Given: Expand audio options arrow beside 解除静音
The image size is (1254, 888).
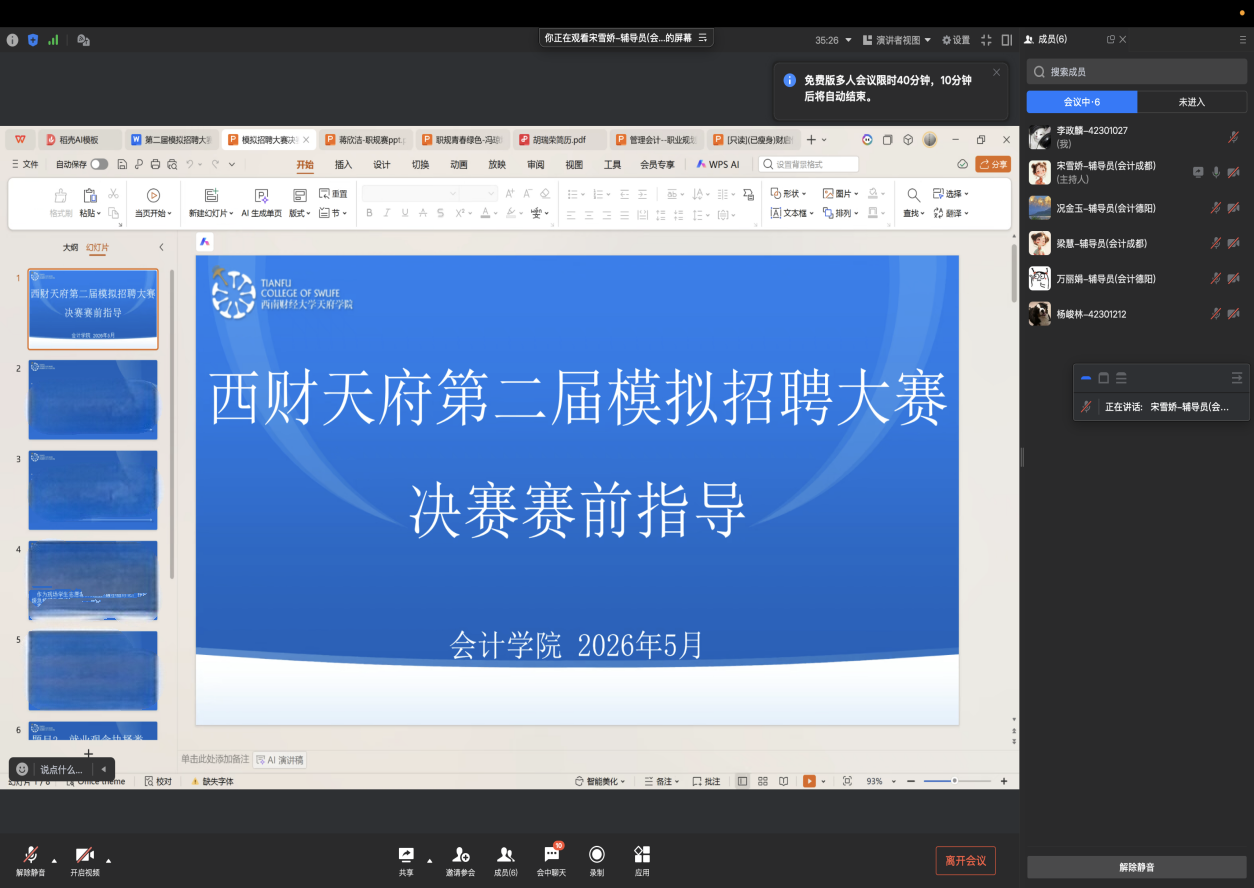Looking at the screenshot, I should point(54,860).
